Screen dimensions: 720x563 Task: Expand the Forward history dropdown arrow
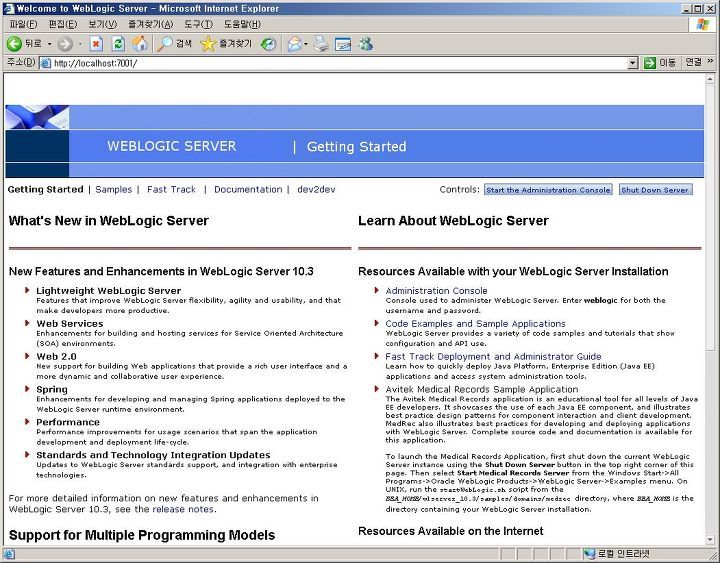point(80,44)
